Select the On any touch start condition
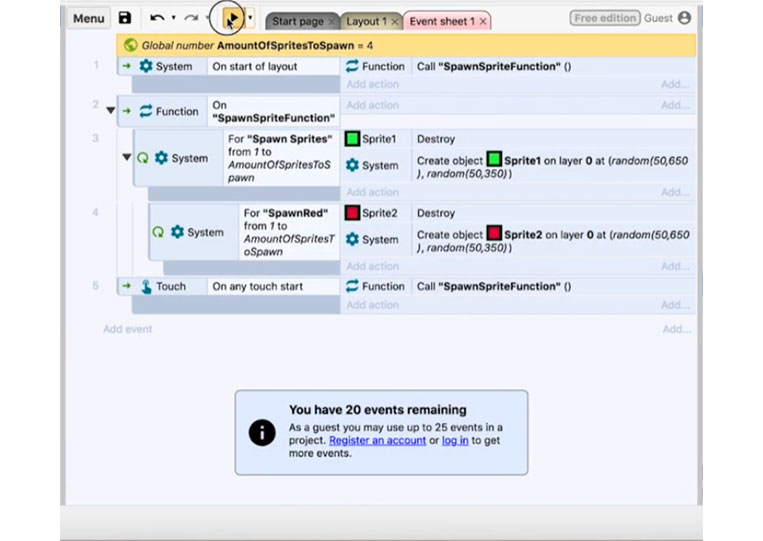The image size is (763, 541). pos(273,287)
